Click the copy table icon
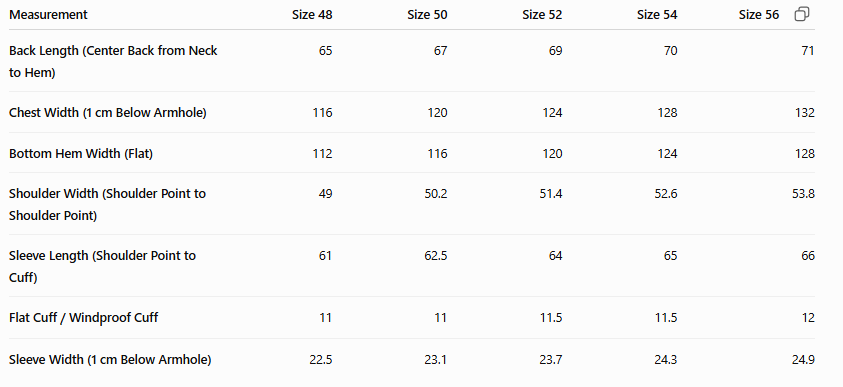843x387 pixels. (x=802, y=15)
